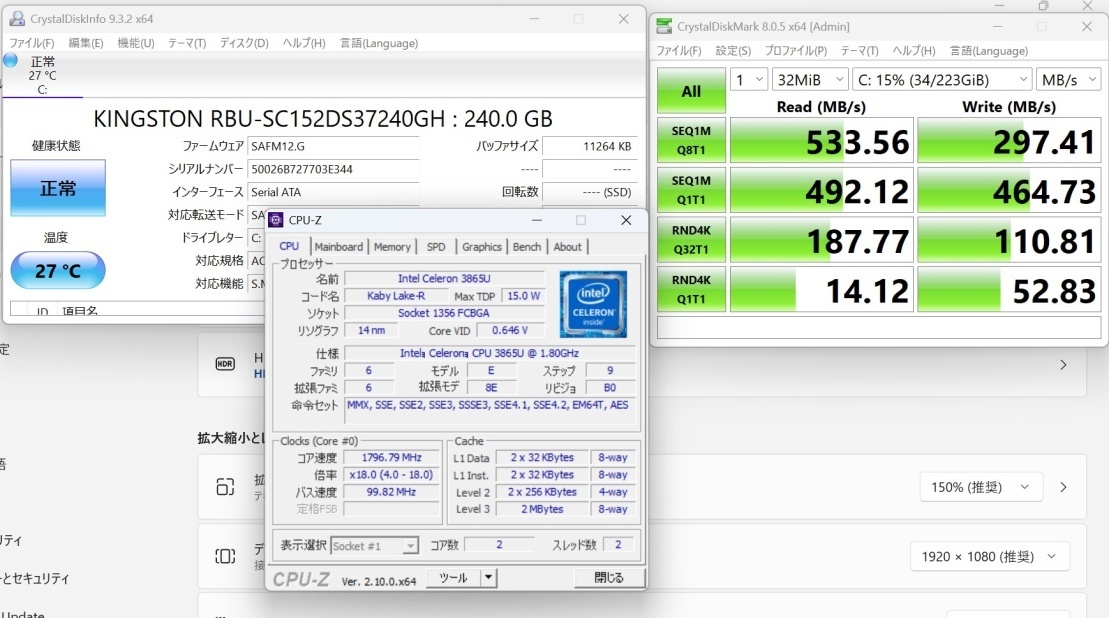Click the empty comment box in CrystalDiskMark

click(879, 327)
